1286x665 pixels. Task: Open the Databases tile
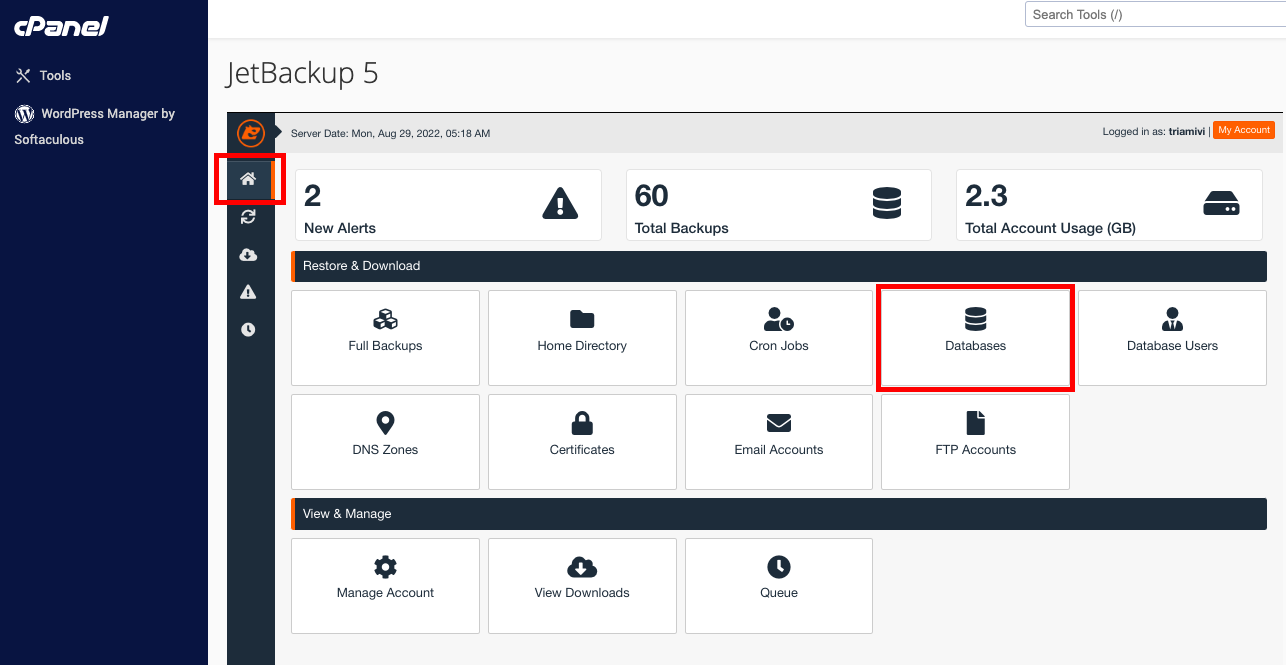click(x=975, y=338)
